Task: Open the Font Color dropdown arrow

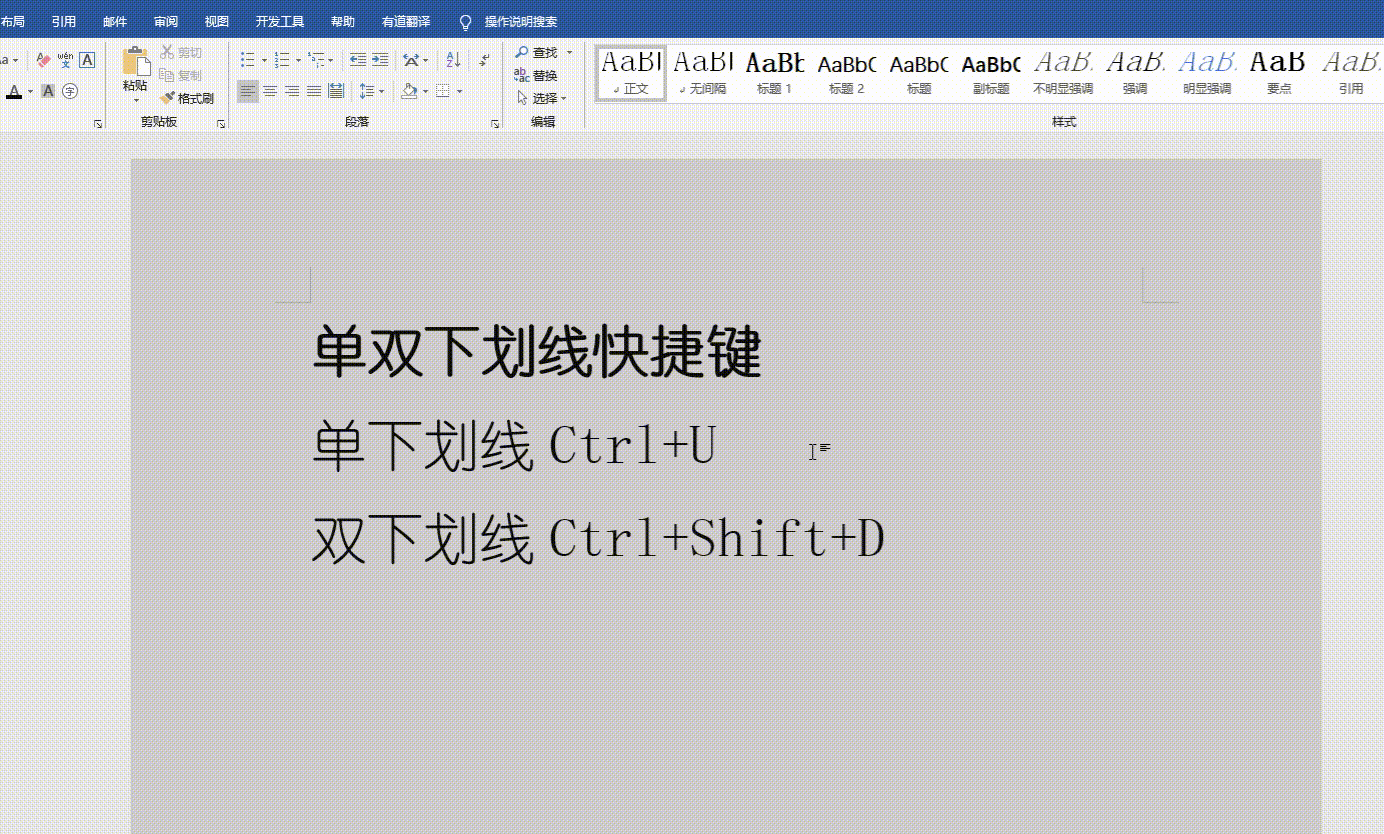Action: [x=30, y=91]
